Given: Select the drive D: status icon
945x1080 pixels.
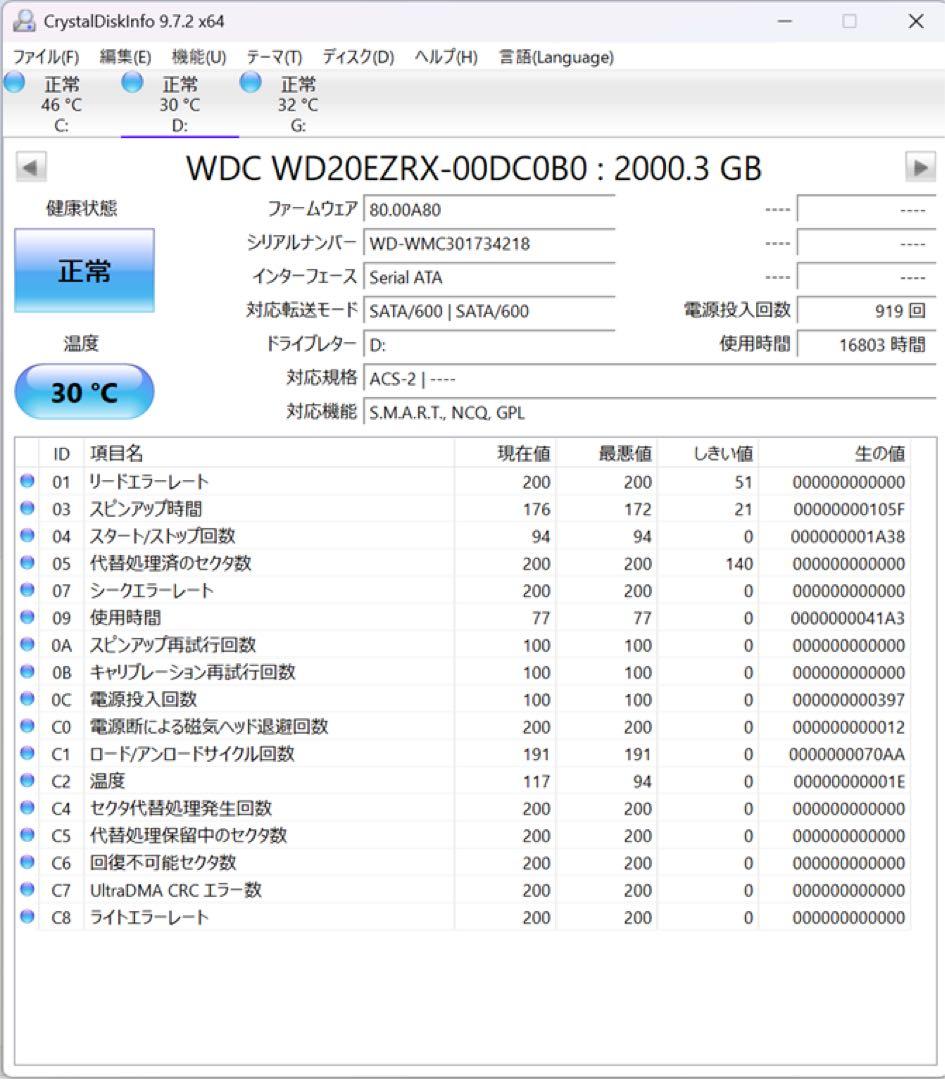Looking at the screenshot, I should click(x=131, y=84).
